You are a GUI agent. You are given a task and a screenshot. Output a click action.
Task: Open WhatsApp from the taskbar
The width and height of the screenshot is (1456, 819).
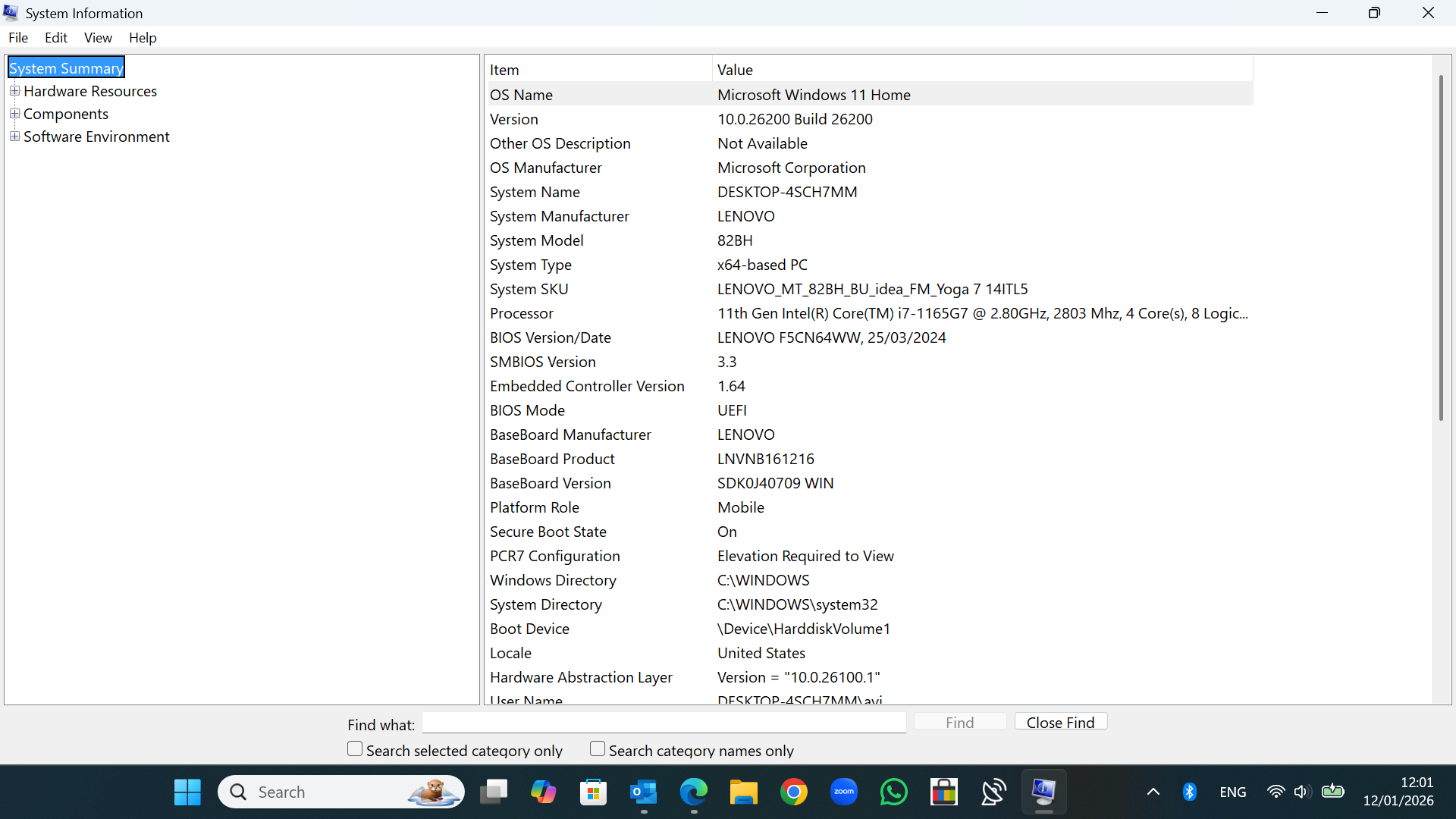tap(894, 792)
